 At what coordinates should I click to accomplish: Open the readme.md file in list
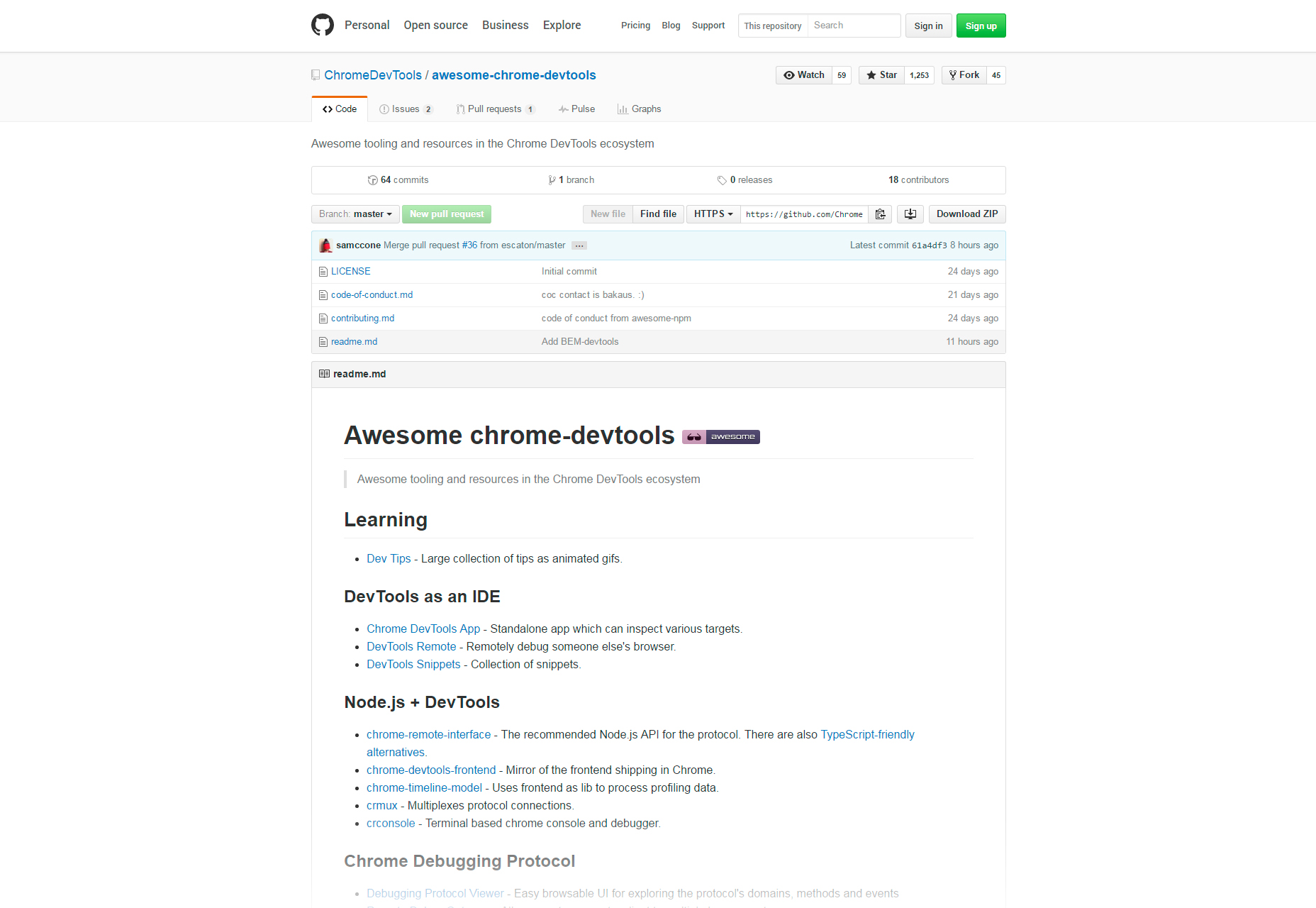click(354, 342)
